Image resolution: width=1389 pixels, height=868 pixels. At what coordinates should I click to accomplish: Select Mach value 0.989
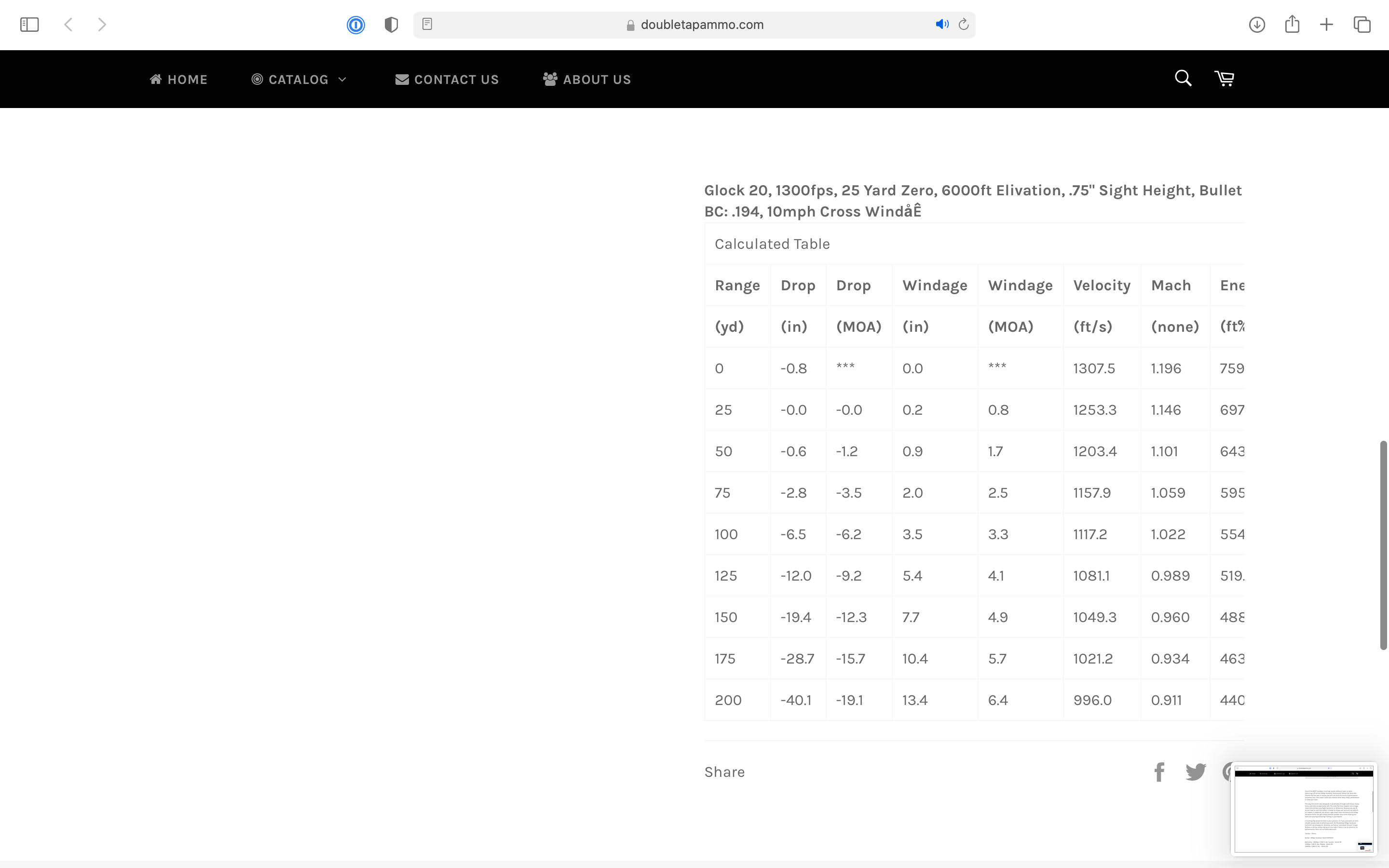1171,576
